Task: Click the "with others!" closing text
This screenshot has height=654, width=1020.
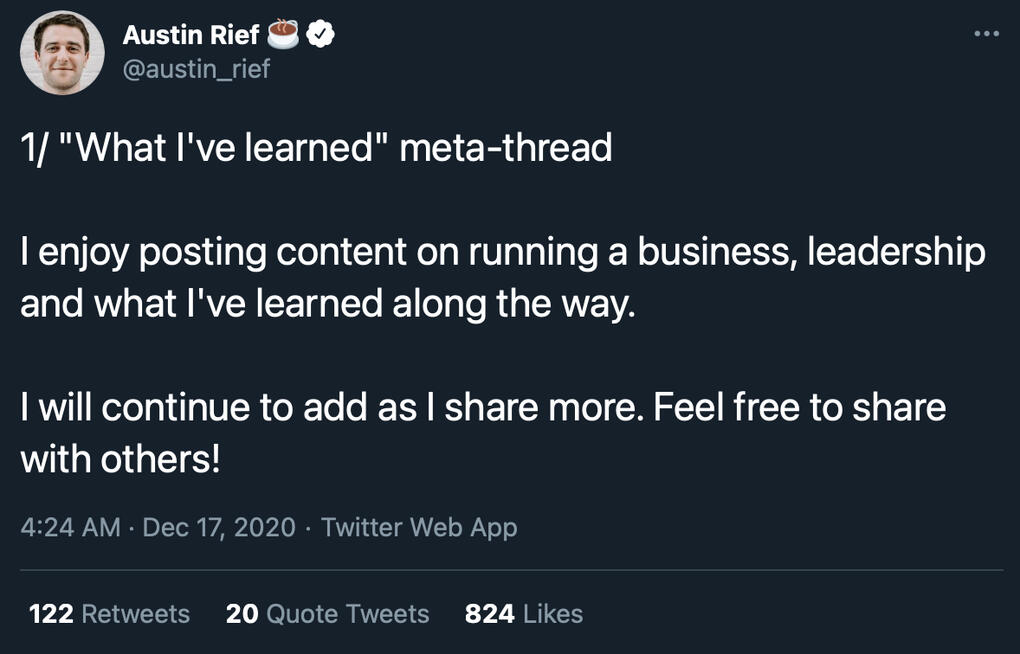Action: click(119, 459)
